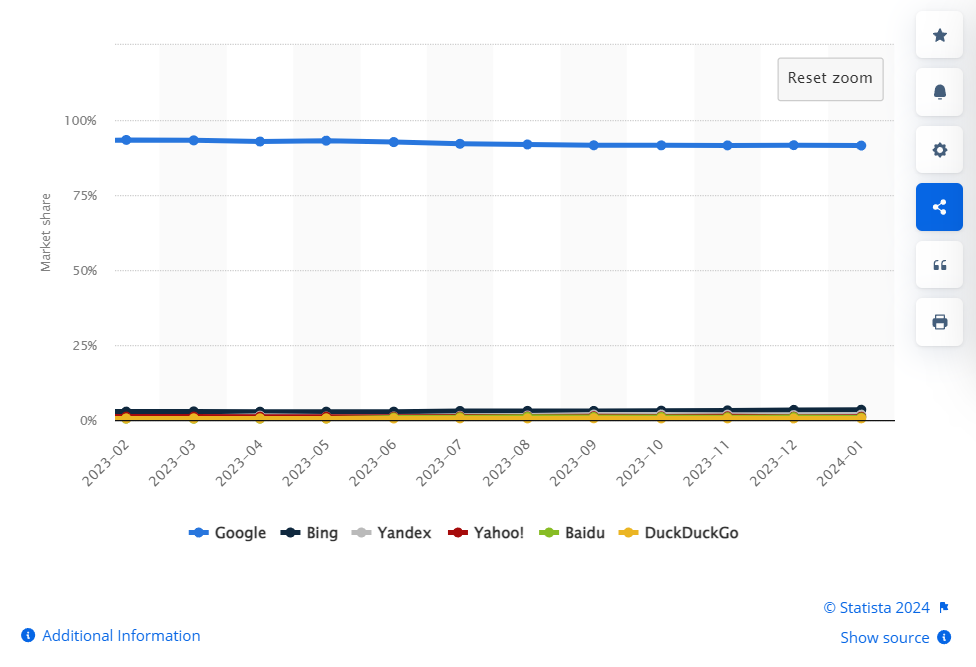Viewport: 976px width, 667px height.
Task: Click the blue share icon
Action: (939, 207)
